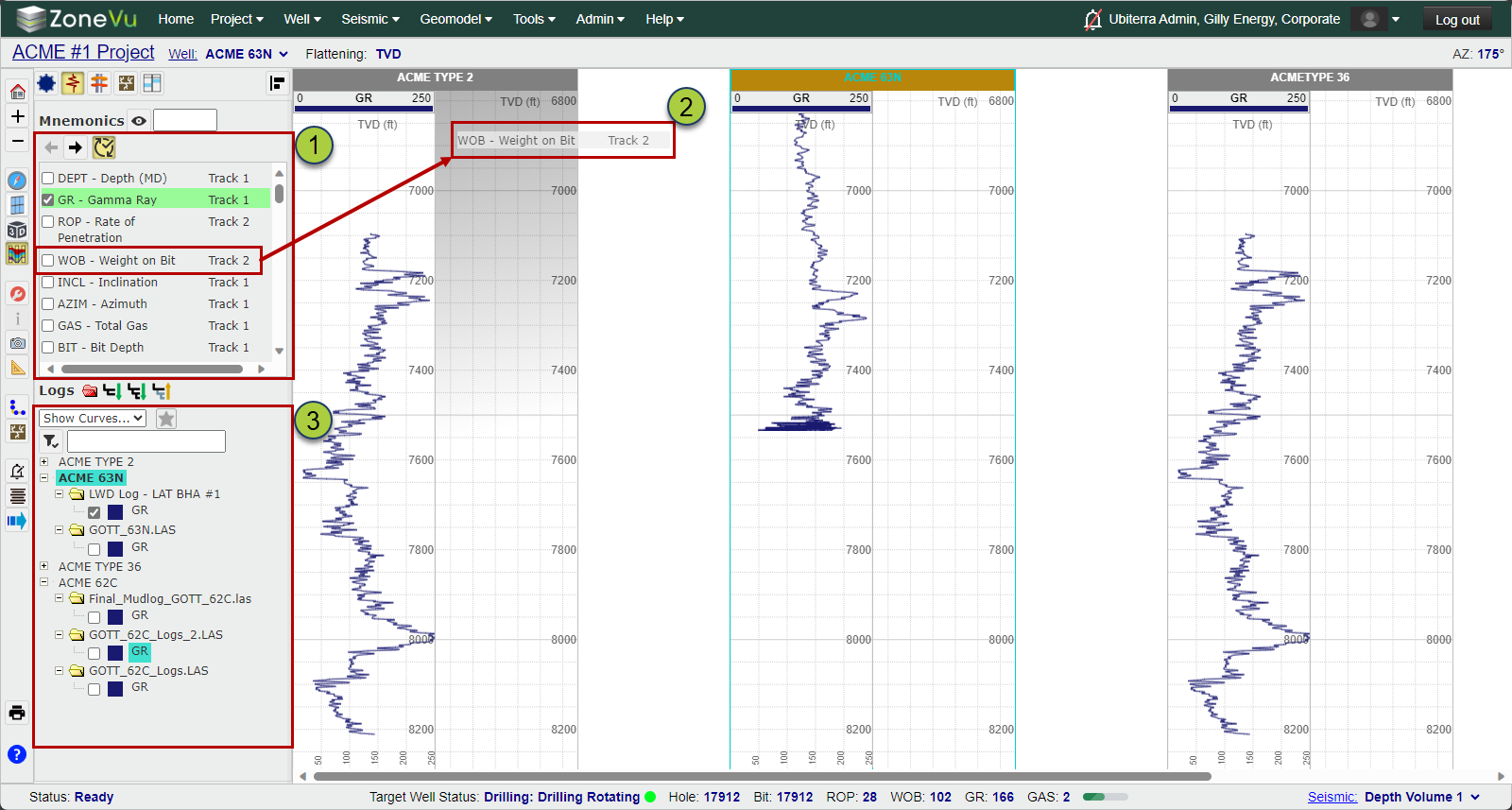Check the WOB - Weight on Bit checkbox
1512x810 pixels.
[48, 261]
